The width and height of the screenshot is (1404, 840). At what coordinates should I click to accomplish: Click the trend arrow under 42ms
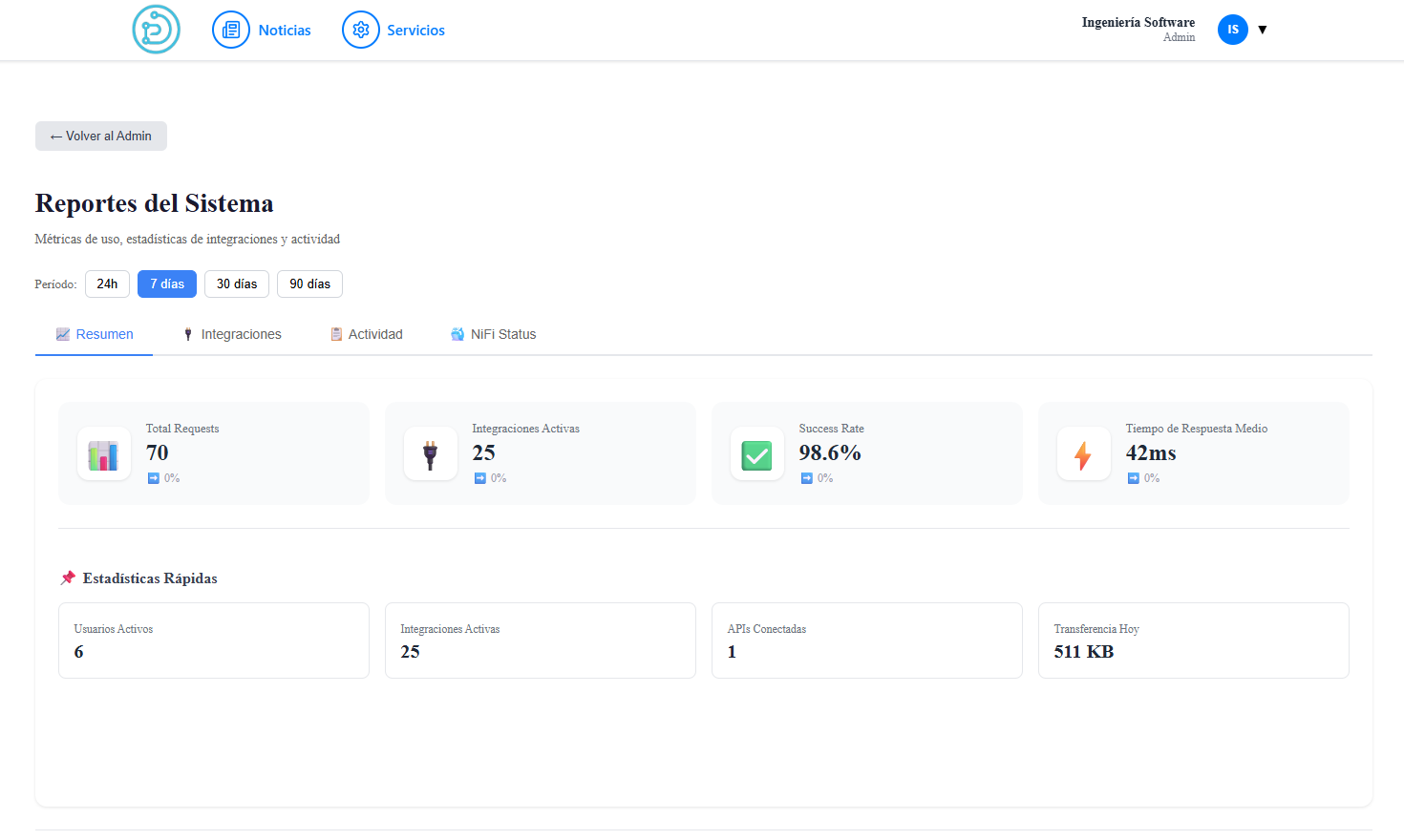[1133, 478]
